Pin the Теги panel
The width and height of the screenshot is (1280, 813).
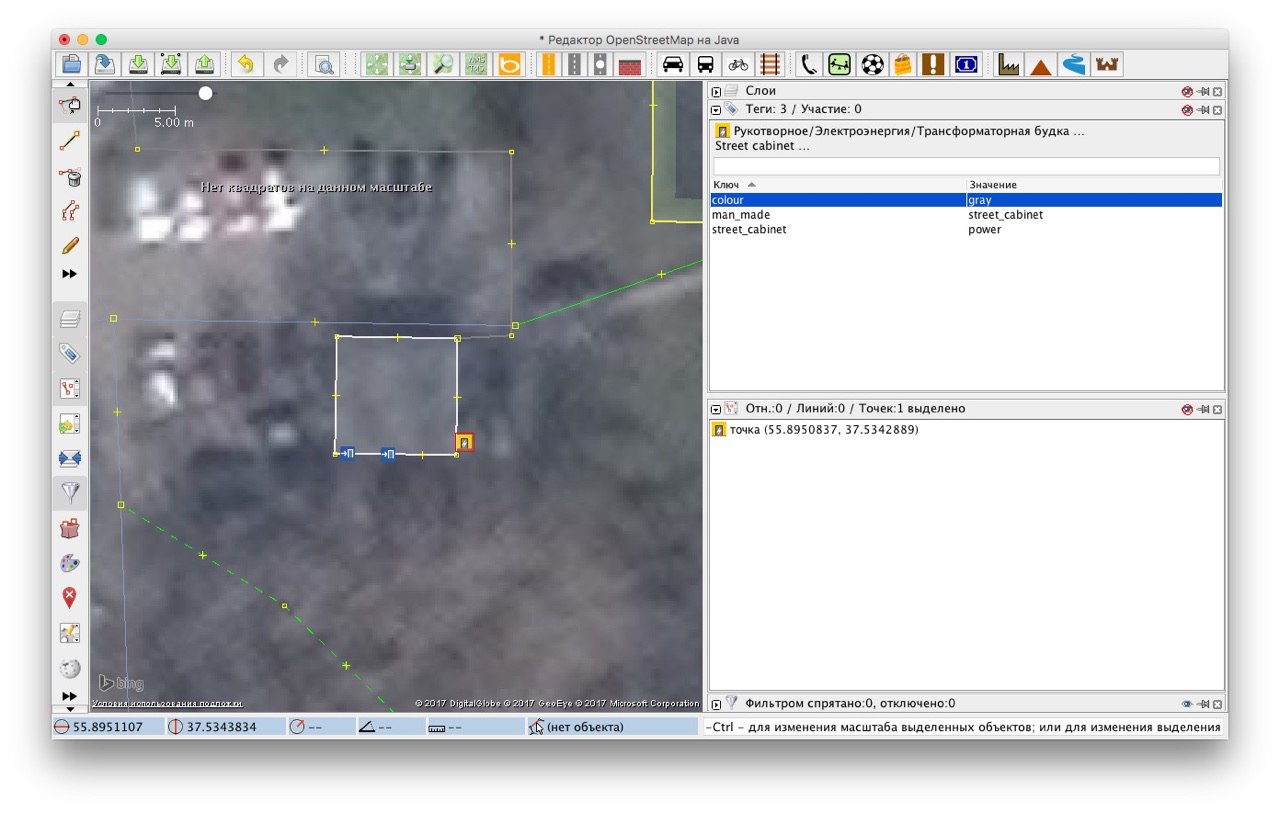pyautogui.click(x=1202, y=109)
